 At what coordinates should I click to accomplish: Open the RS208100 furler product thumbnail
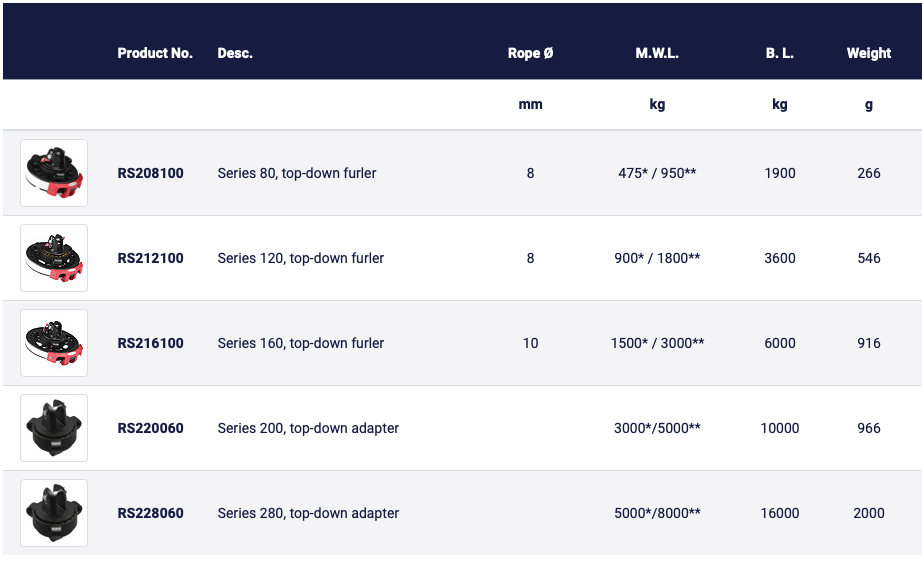tap(54, 173)
